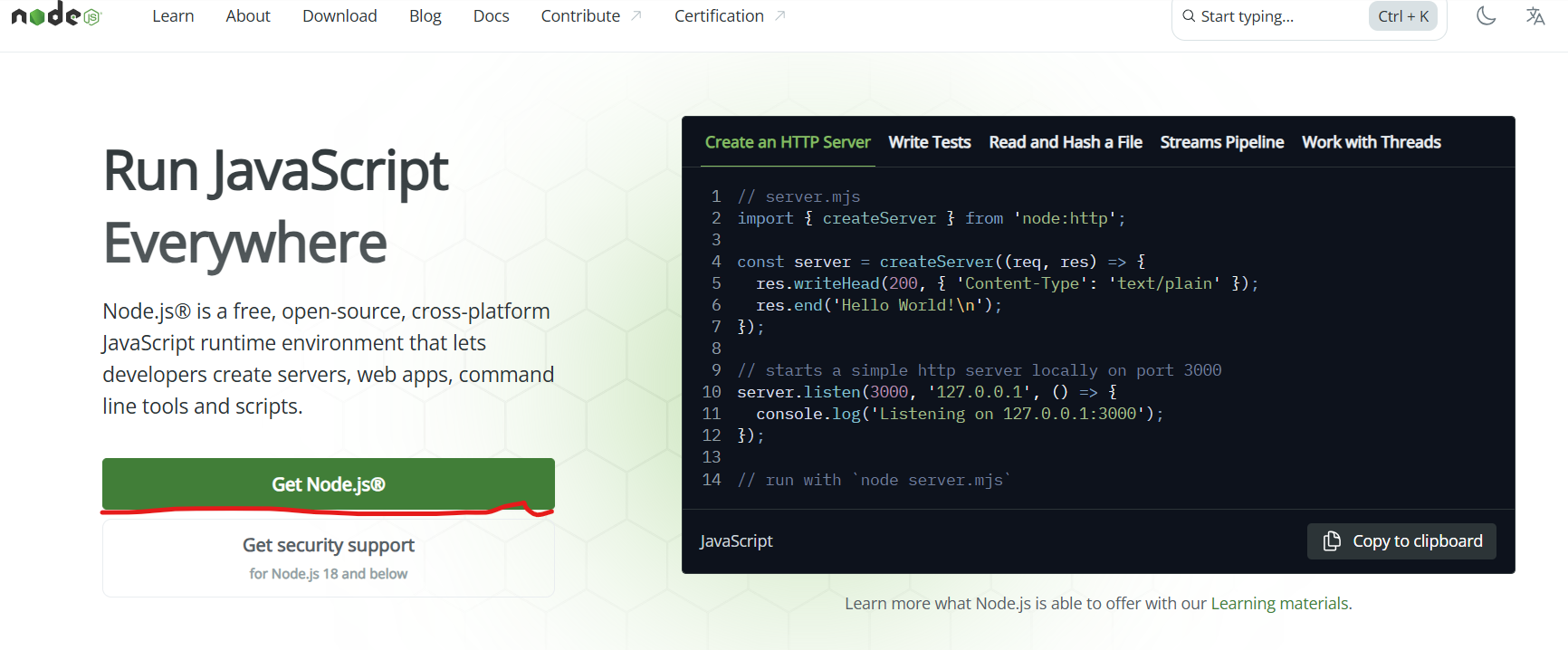This screenshot has height=650, width=1568.
Task: Click the '// starts a simple http server' comment
Action: pyautogui.click(x=980, y=370)
